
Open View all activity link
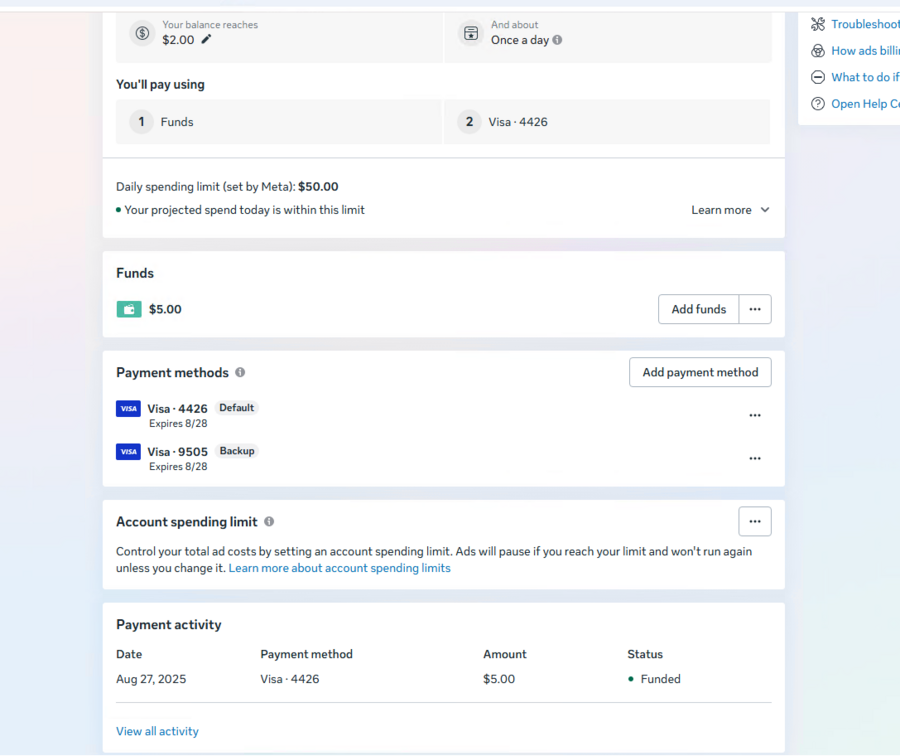pos(157,731)
